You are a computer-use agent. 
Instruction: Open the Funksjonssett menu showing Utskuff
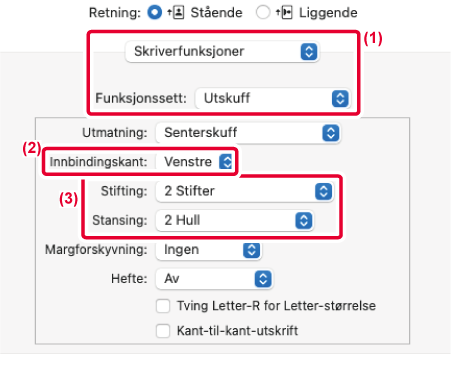pyautogui.click(x=273, y=98)
